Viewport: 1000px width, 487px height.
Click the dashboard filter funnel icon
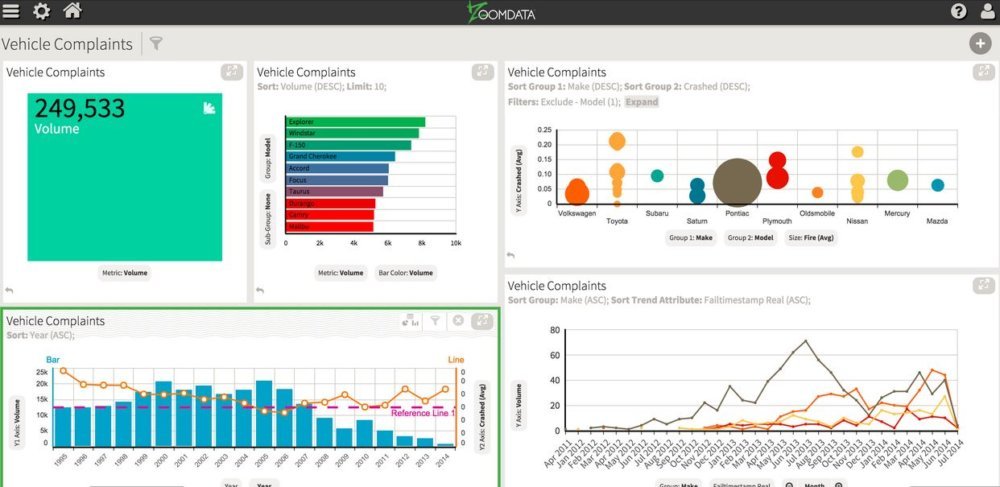[156, 44]
